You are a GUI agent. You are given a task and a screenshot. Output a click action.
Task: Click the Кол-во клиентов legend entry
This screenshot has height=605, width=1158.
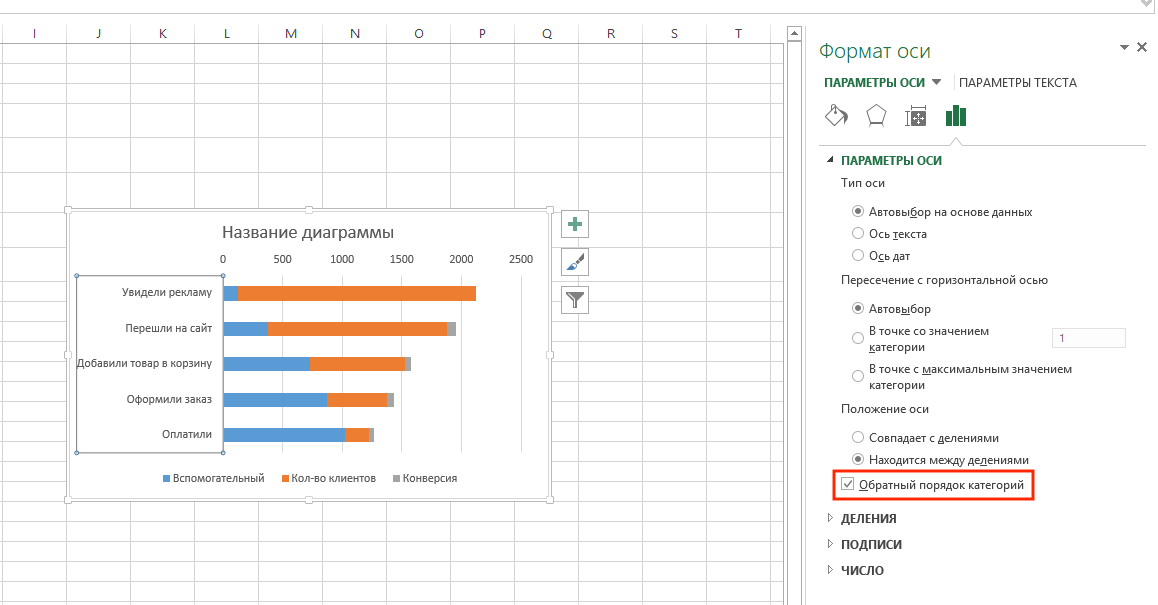[x=329, y=478]
